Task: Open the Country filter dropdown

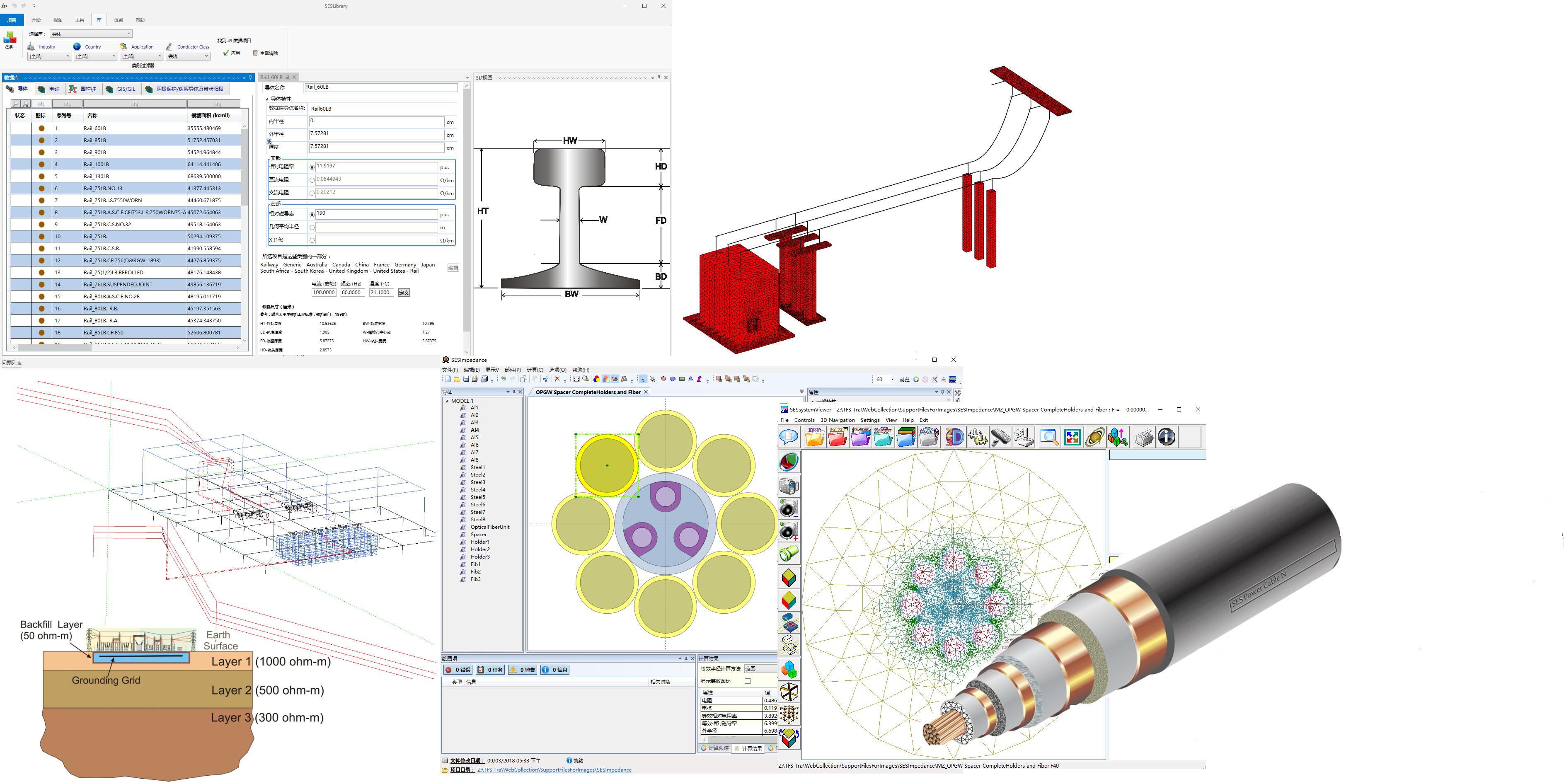Action: (x=95, y=56)
